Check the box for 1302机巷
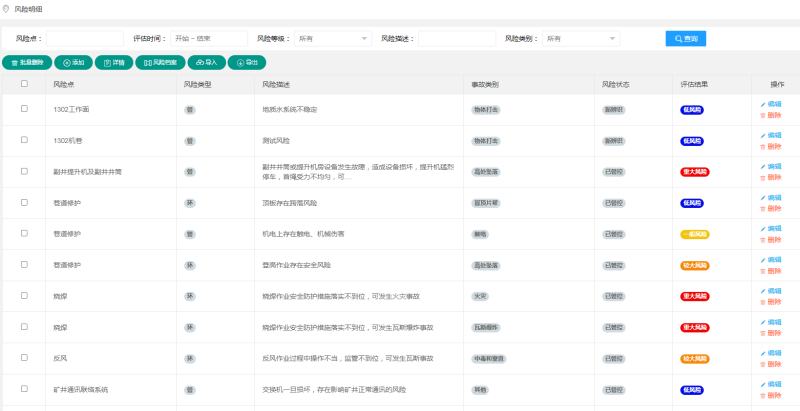800x411 pixels. [x=24, y=140]
